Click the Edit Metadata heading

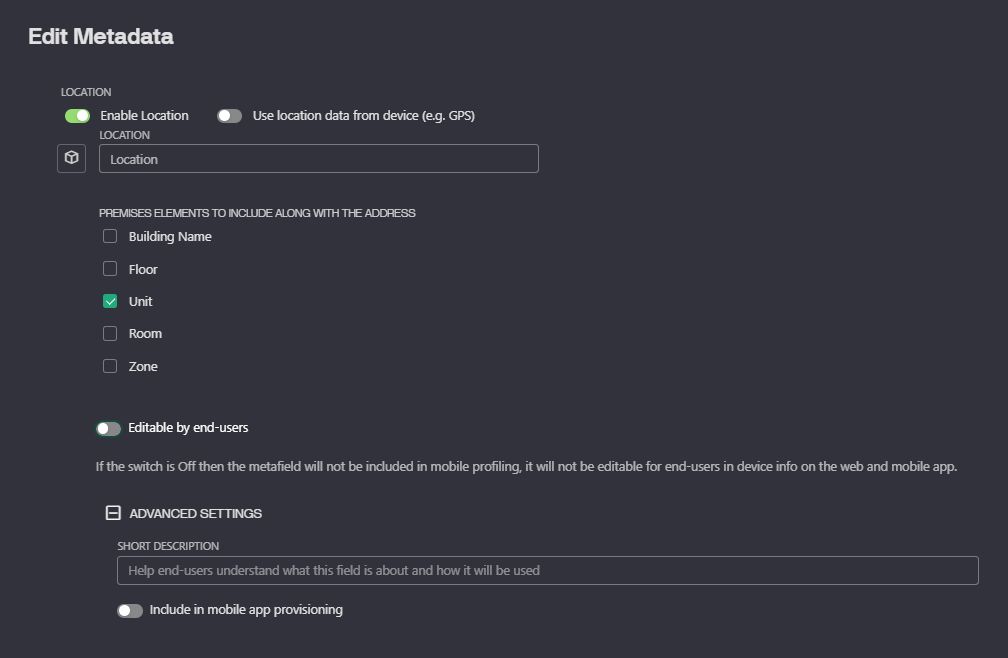tap(101, 37)
